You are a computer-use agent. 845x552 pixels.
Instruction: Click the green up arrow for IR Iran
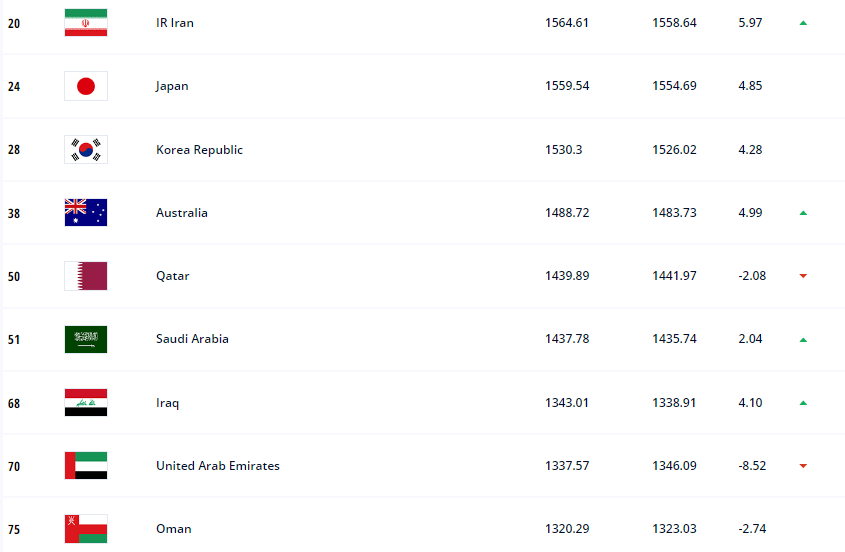tap(803, 23)
